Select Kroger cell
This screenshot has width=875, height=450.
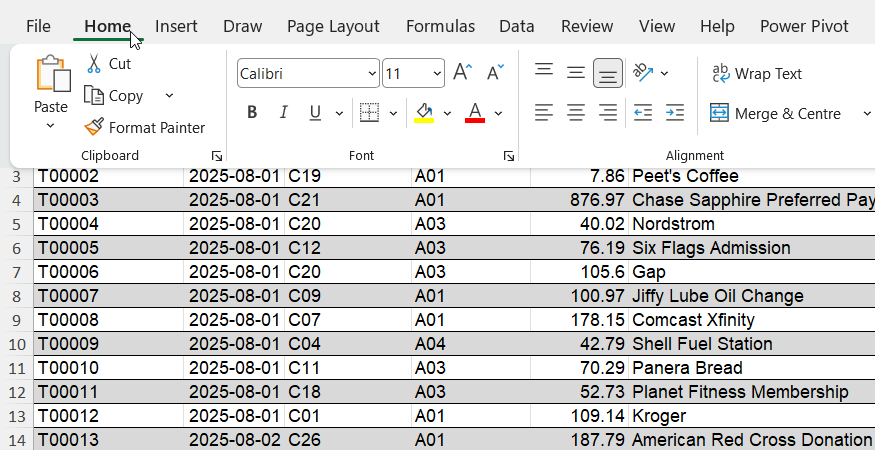point(752,415)
